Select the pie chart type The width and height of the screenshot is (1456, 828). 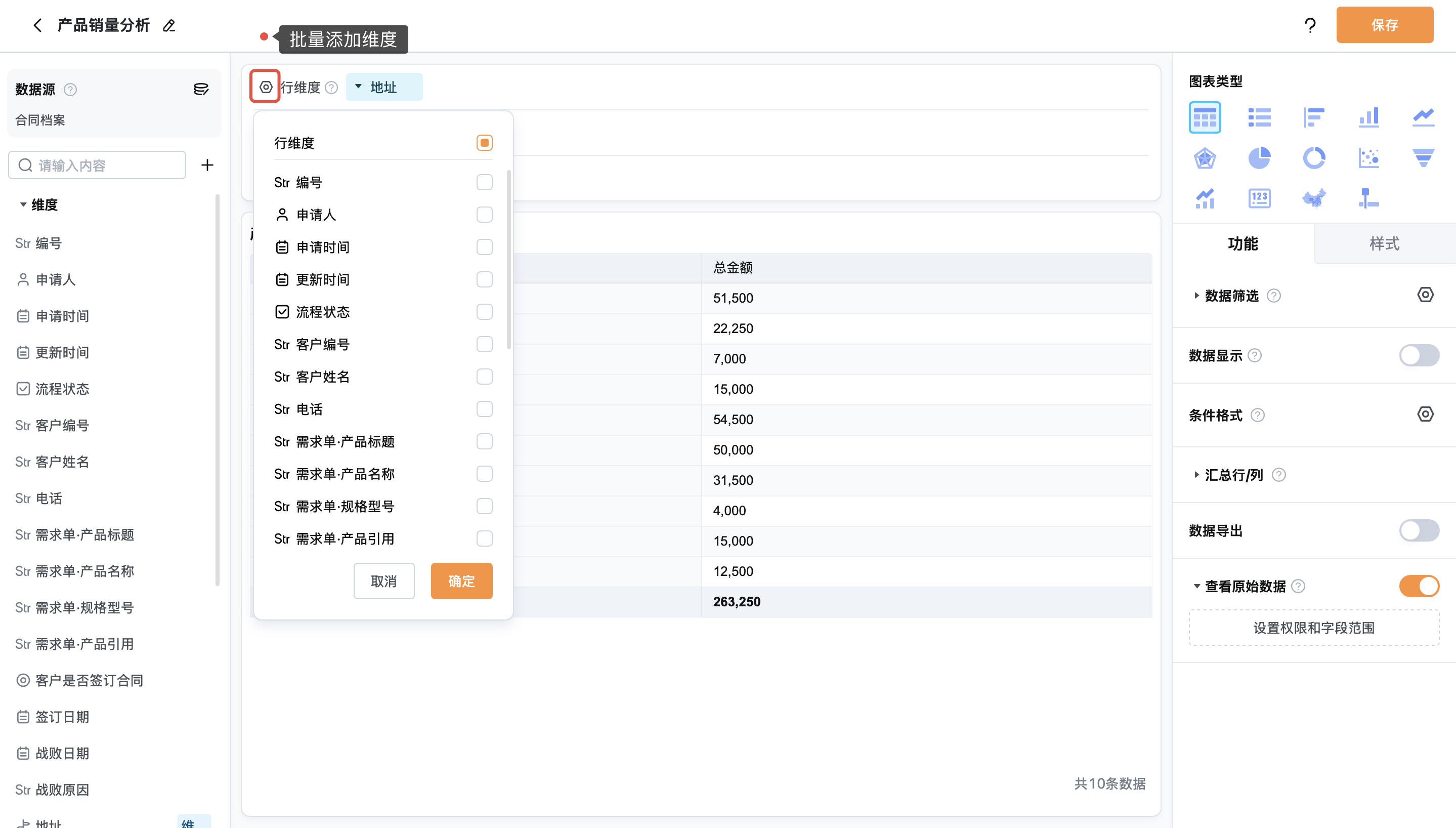pos(1259,158)
